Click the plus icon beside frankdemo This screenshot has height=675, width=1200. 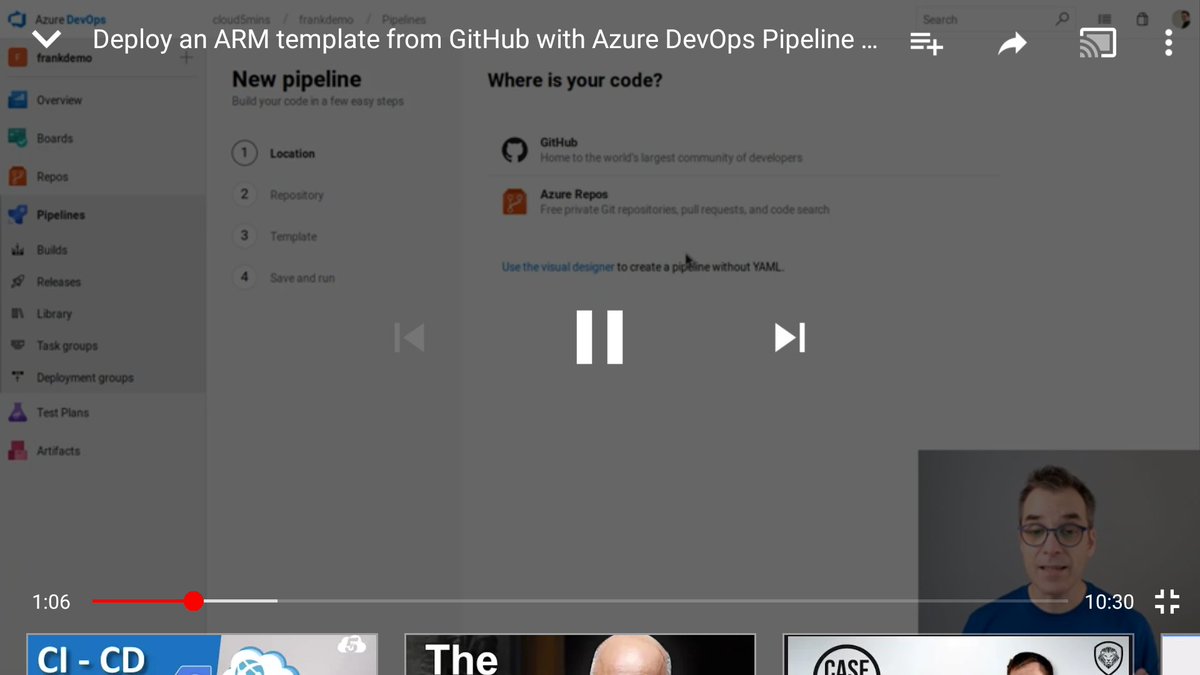pos(186,58)
